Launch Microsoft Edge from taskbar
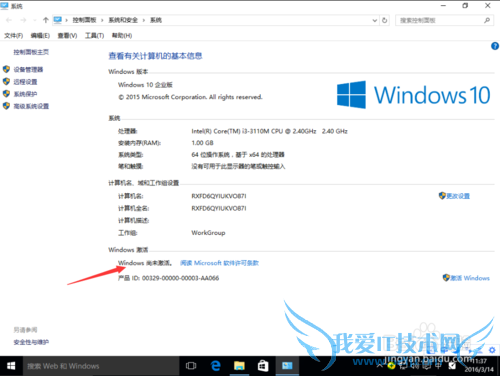The width and height of the screenshot is (500, 376). [x=216, y=366]
